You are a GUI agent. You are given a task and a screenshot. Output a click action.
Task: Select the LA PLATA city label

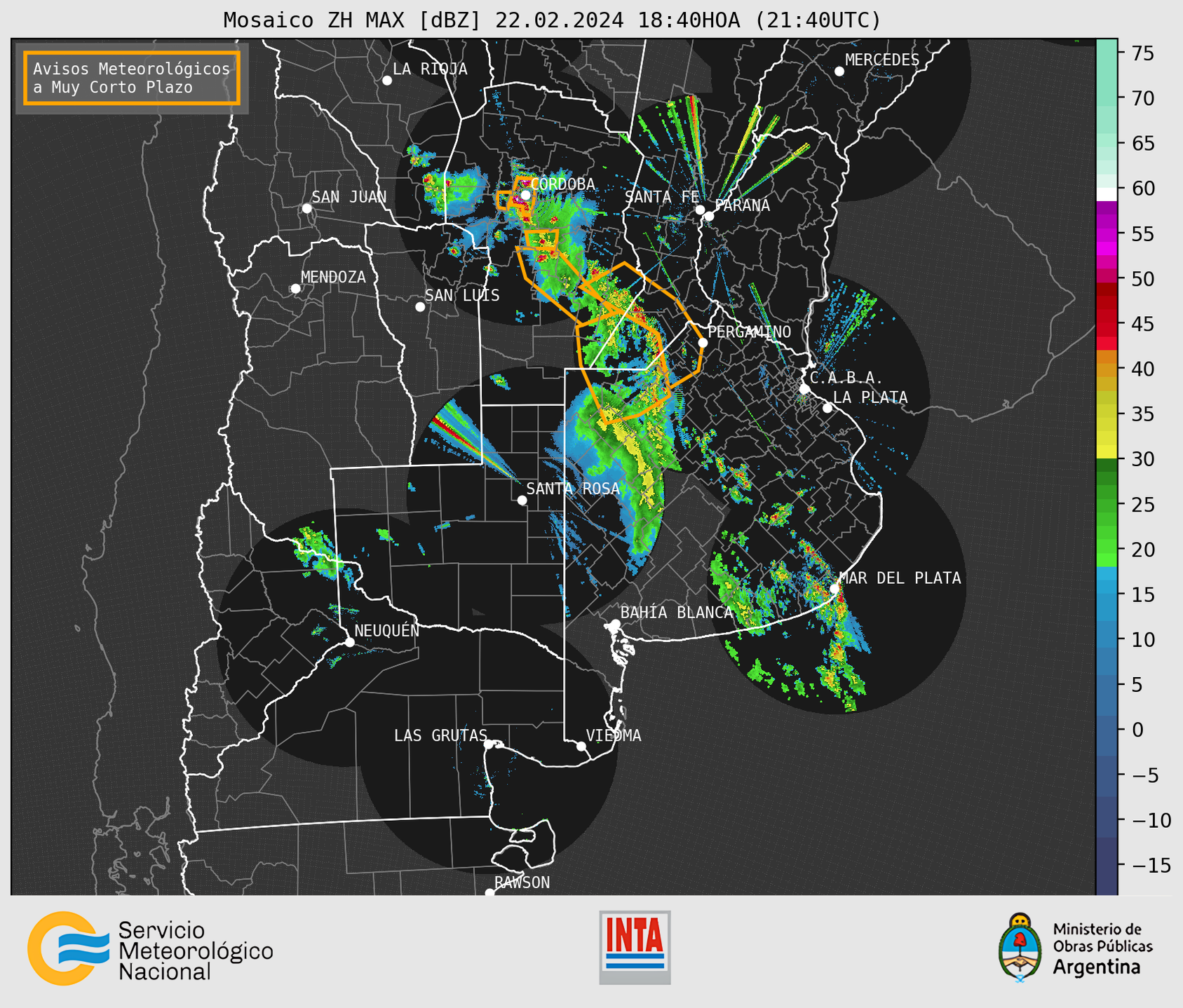[x=870, y=397]
